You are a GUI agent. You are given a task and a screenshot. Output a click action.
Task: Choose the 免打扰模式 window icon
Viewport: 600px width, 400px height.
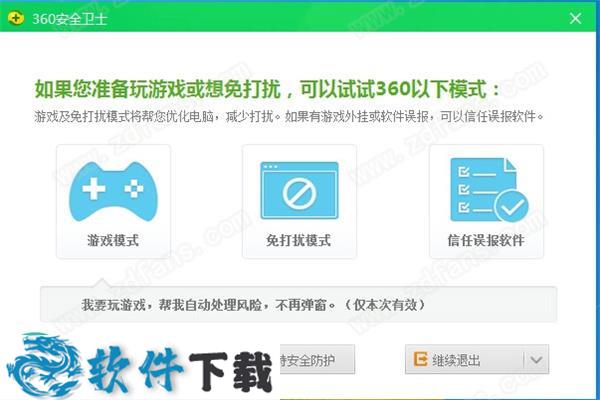click(x=299, y=190)
